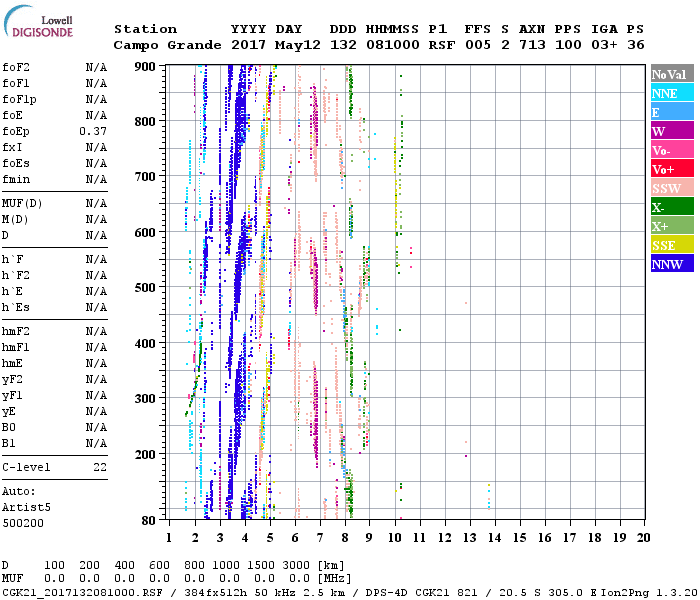Click the 3000 km distance column header
Viewport: 700px width, 600px height.
[296, 566]
